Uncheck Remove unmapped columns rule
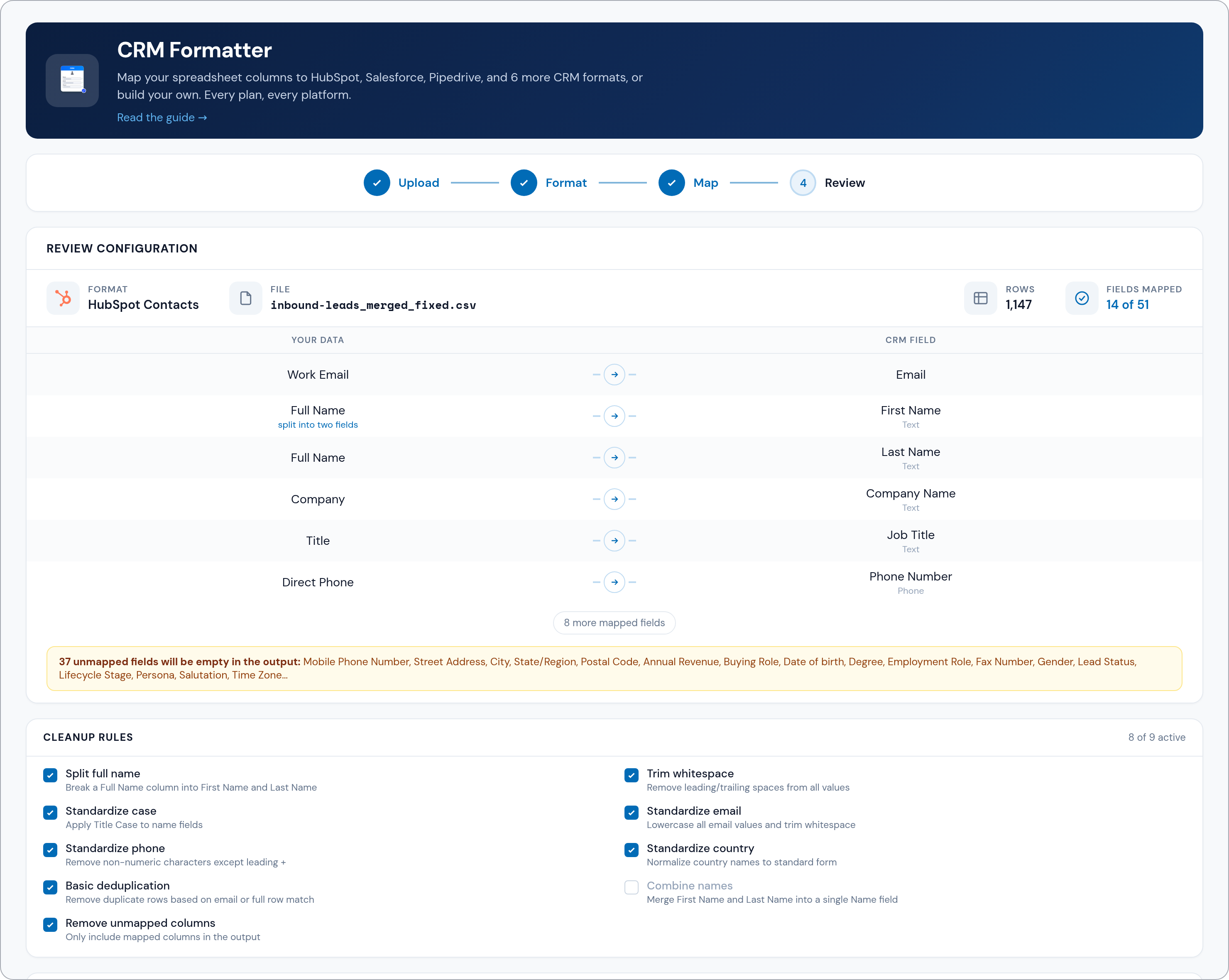This screenshot has width=1229, height=980. [50, 925]
